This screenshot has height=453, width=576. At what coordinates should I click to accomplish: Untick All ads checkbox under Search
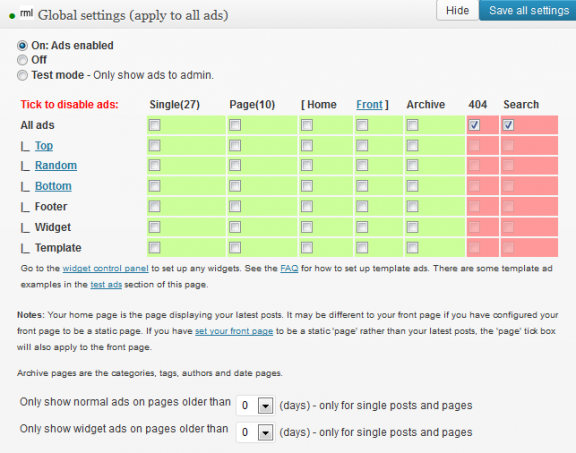click(x=508, y=125)
